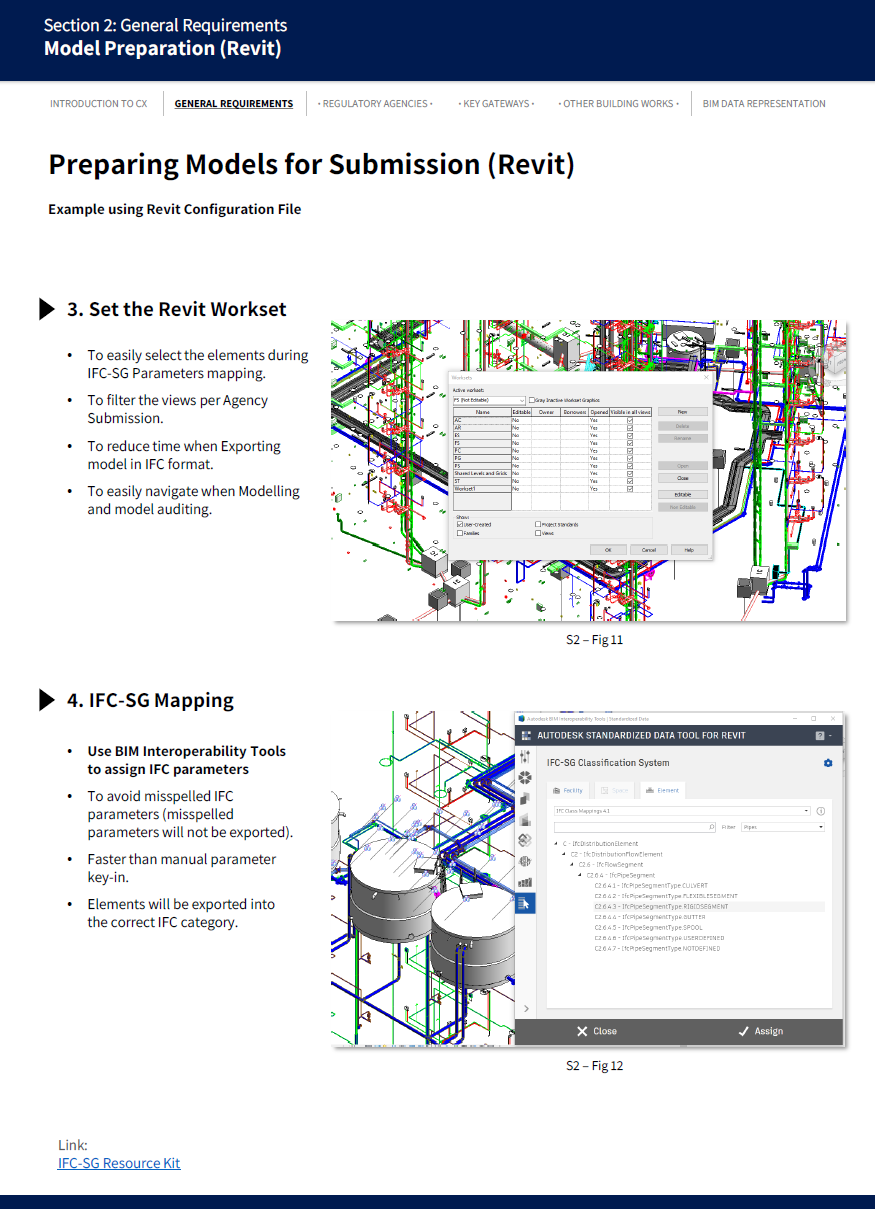Open the Active workset dropdown
Image resolution: width=875 pixels, height=1209 pixels.
click(x=489, y=400)
